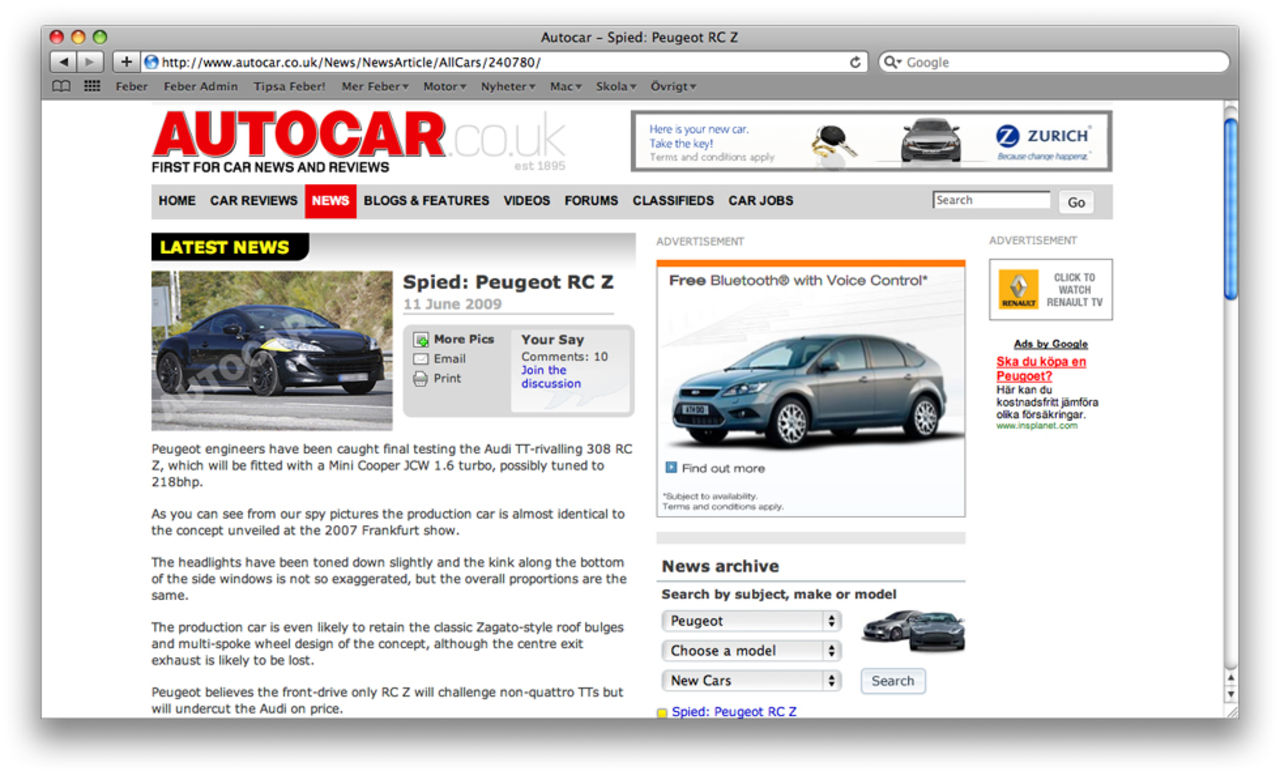Click the browser Back arrow button
Screen dimensions: 1280x775
coord(64,62)
